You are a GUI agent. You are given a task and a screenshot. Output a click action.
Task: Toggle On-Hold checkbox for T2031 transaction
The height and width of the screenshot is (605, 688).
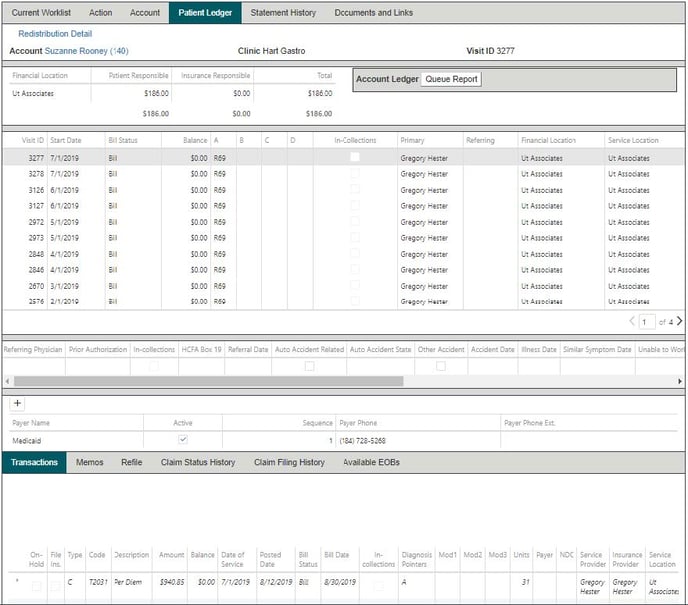click(36, 586)
